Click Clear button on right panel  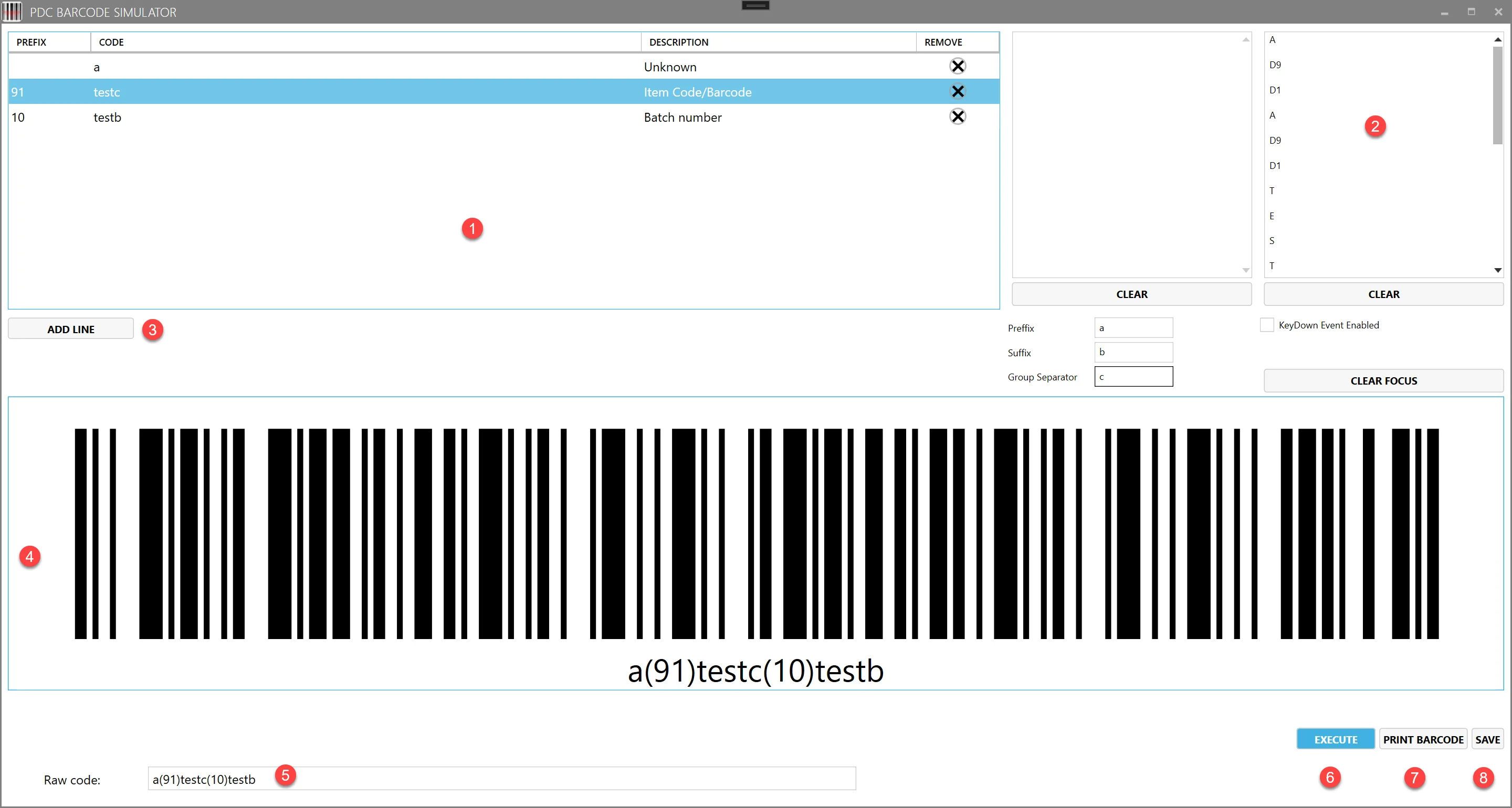(x=1383, y=294)
